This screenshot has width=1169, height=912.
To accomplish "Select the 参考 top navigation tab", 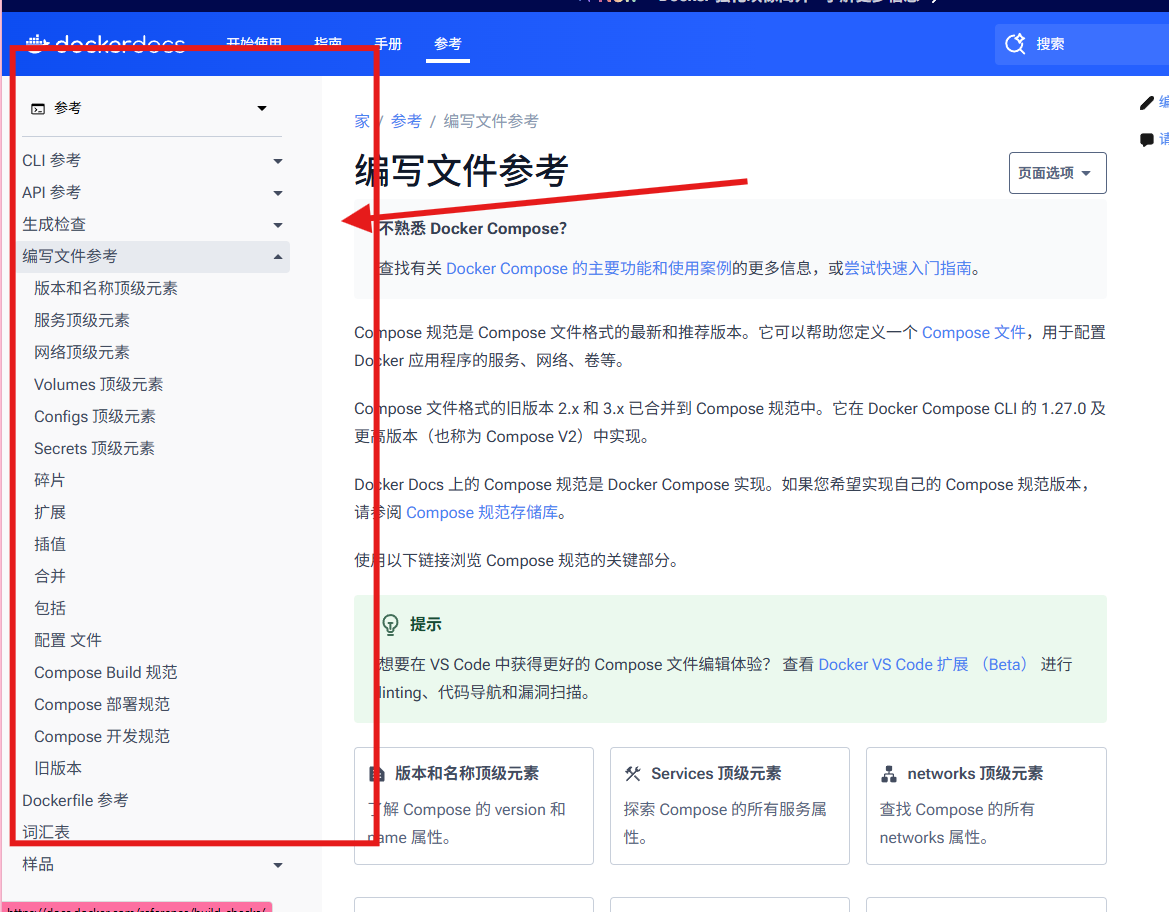I will point(447,44).
